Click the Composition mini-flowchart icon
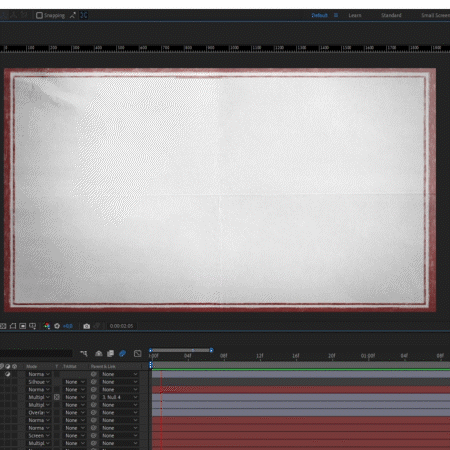 click(84, 353)
